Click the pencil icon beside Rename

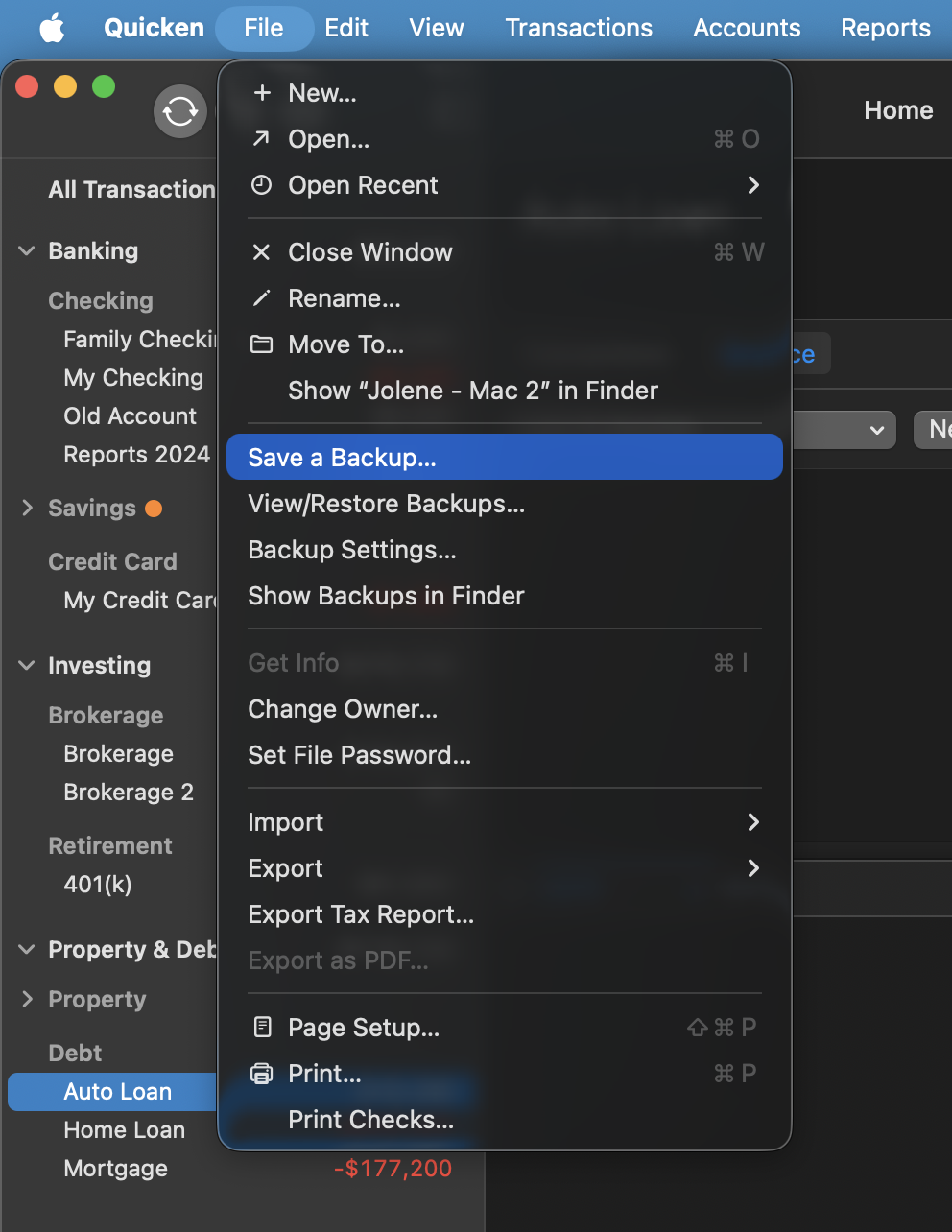(x=261, y=298)
